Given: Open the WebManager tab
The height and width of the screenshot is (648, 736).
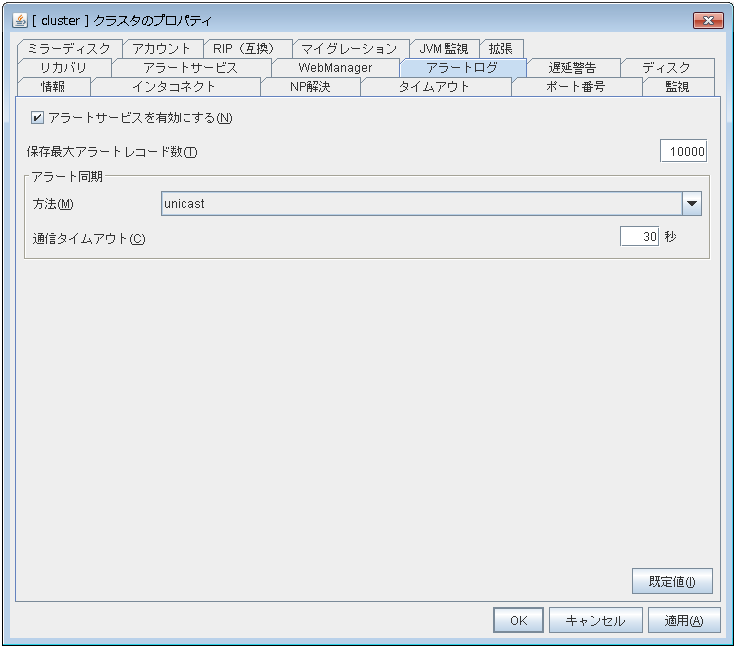Looking at the screenshot, I should [335, 68].
